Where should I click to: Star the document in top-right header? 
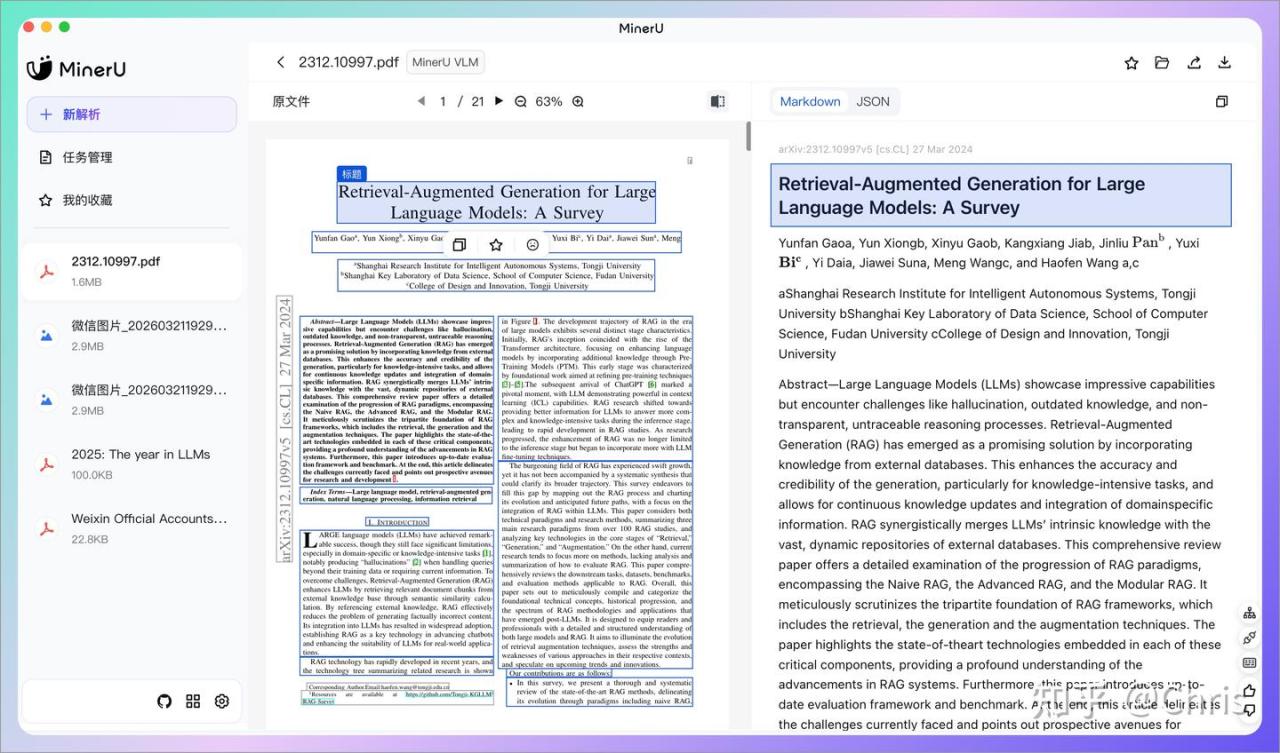(x=1131, y=63)
